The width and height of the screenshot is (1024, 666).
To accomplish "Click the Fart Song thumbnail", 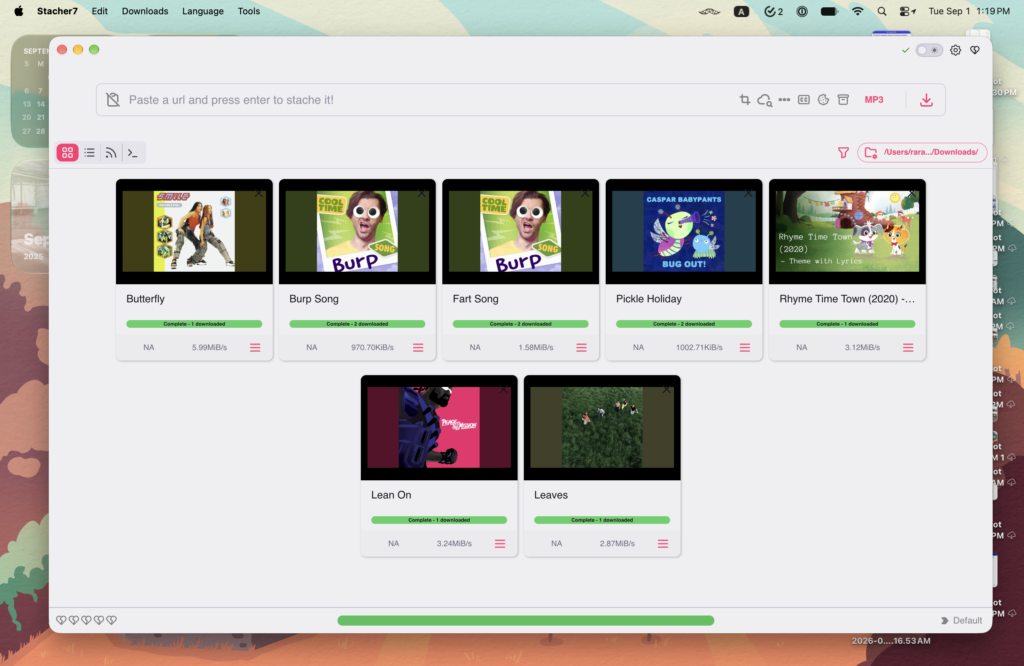I will pos(520,231).
